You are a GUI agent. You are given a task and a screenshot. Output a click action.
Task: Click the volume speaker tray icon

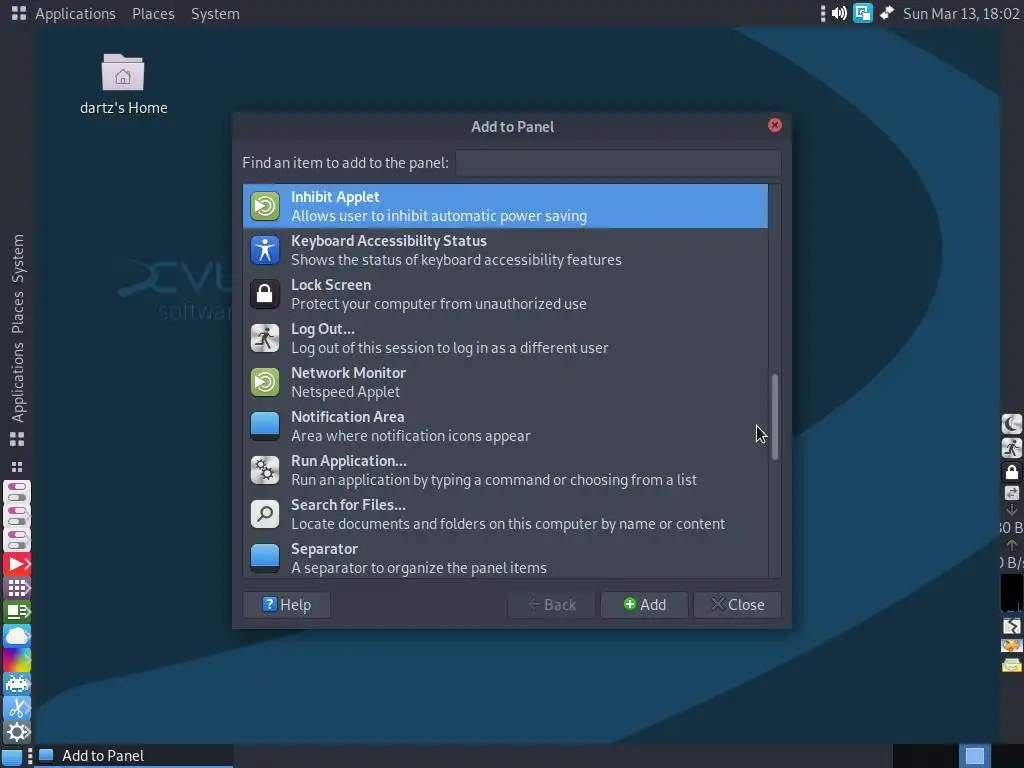click(839, 13)
